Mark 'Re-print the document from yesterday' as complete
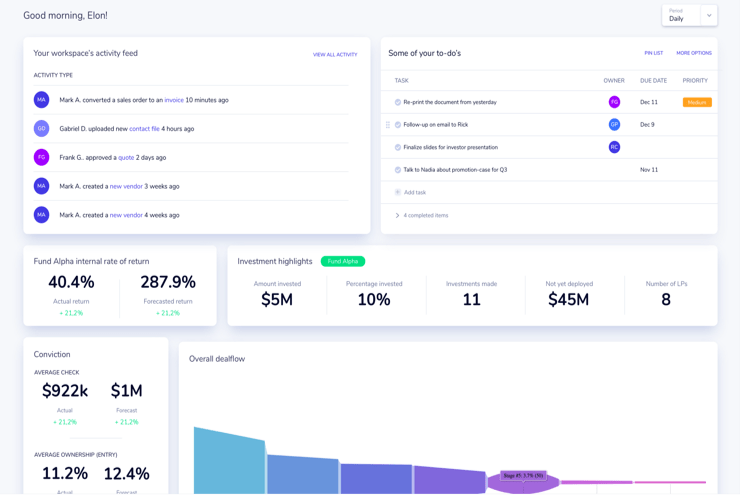This screenshot has width=740, height=495. click(x=398, y=102)
